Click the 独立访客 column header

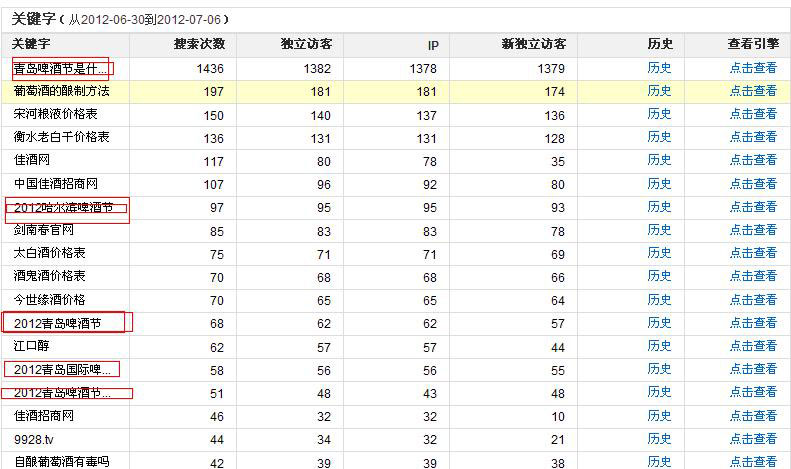pos(307,44)
